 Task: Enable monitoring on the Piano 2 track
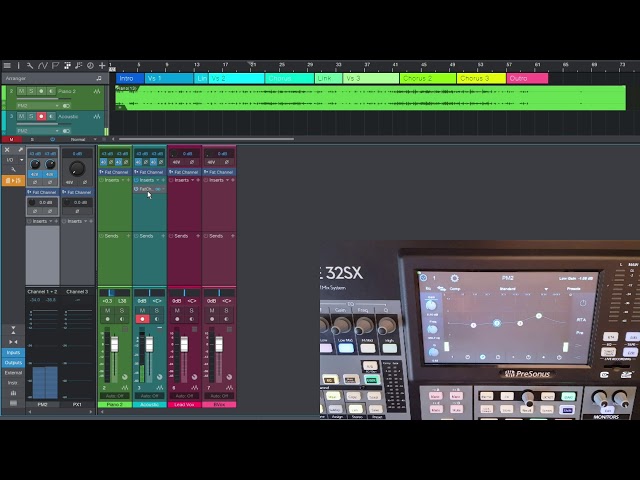(x=51, y=91)
